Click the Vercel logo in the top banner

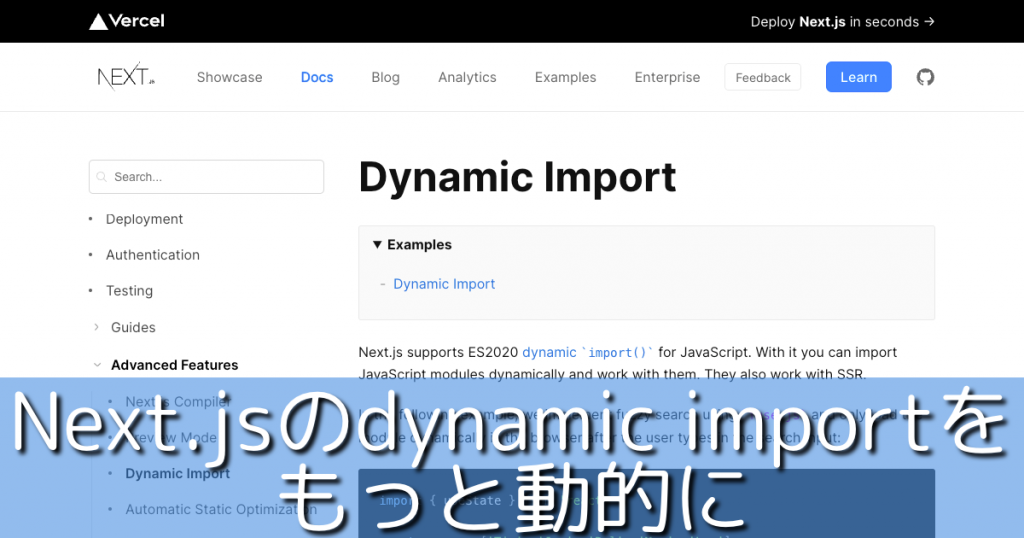(127, 22)
